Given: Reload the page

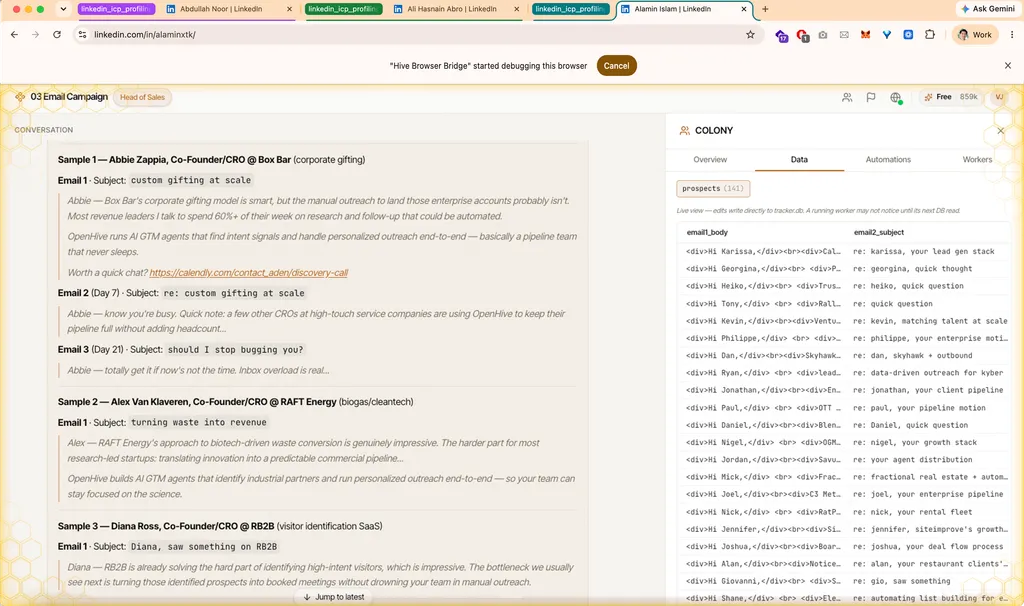Looking at the screenshot, I should (x=57, y=35).
